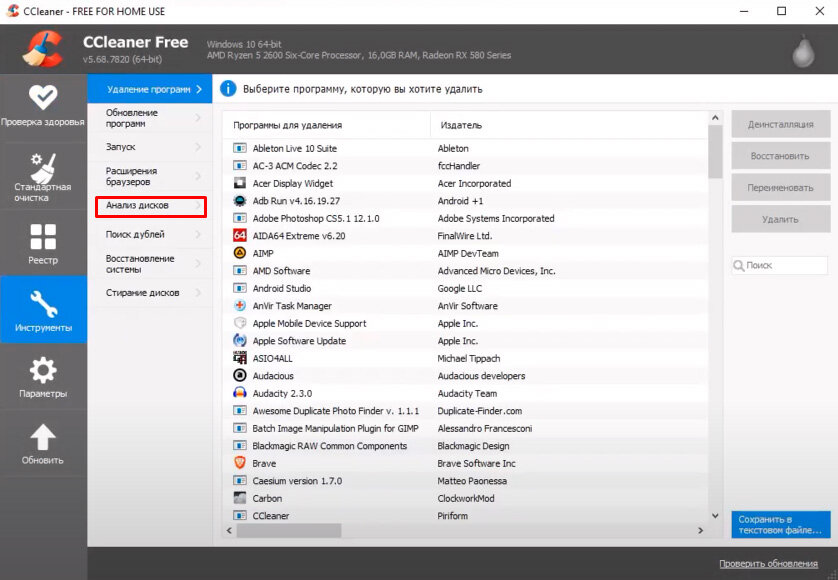Click the horizontal scrollbar thumb
This screenshot has width=838, height=580.
pos(289,530)
